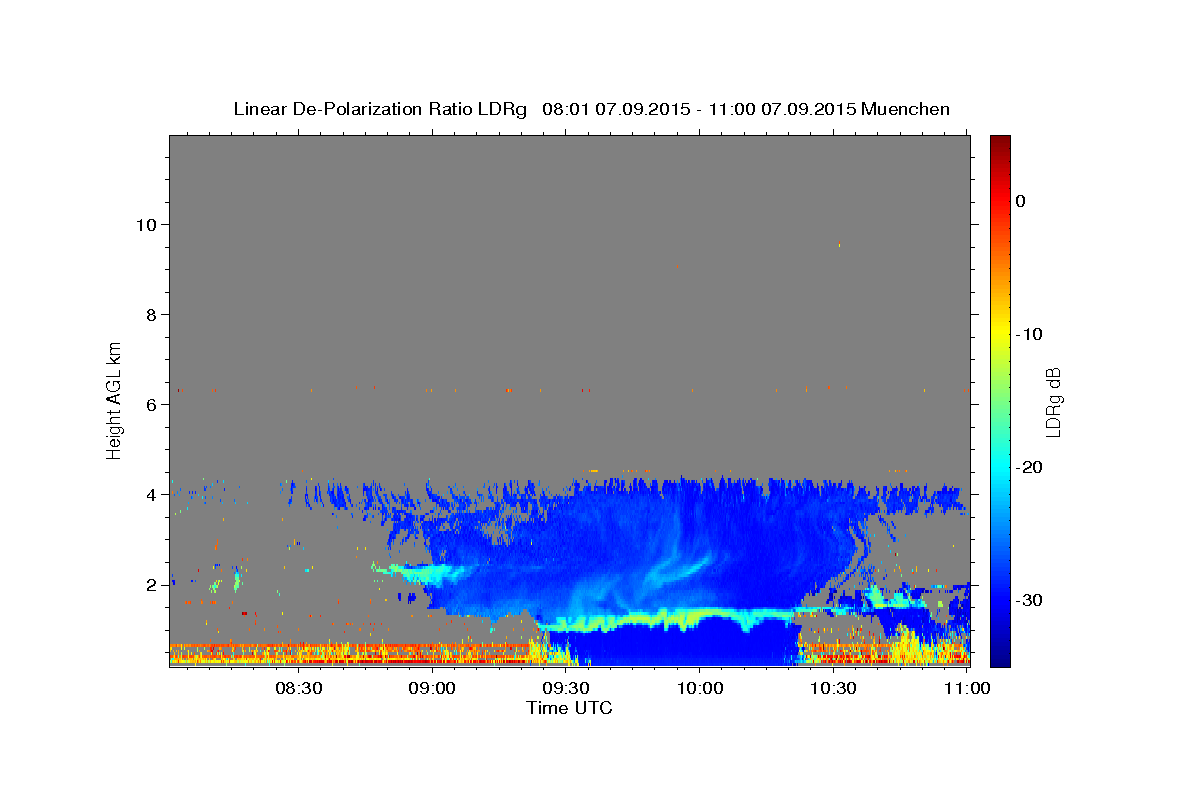1200x800 pixels.
Task: Click the 'Height AGL km' y-axis label
Action: pos(114,400)
